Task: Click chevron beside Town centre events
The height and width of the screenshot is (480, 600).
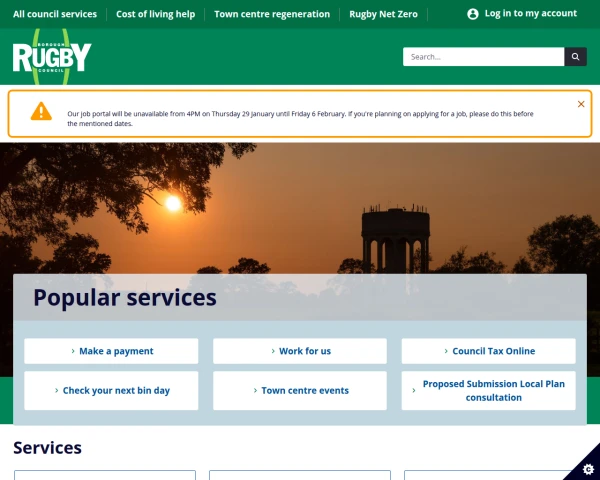Action: pyautogui.click(x=255, y=390)
